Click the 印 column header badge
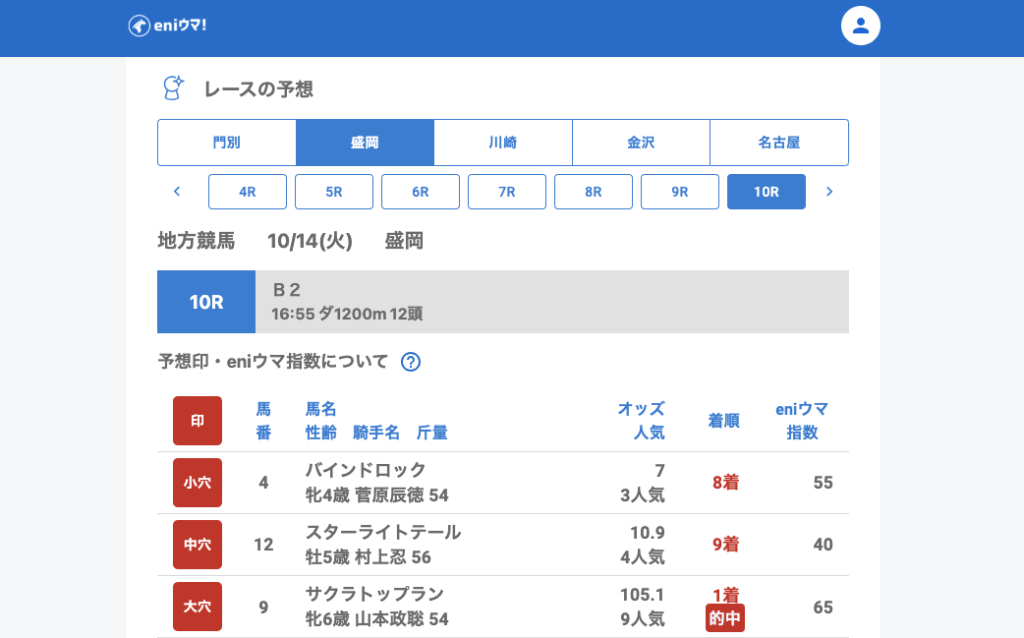Image resolution: width=1024 pixels, height=638 pixels. (x=197, y=420)
